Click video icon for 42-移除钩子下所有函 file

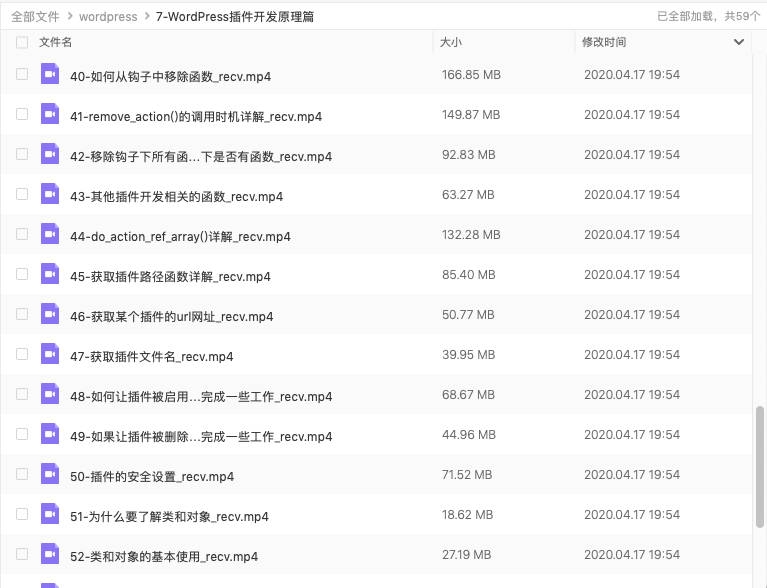[50, 154]
